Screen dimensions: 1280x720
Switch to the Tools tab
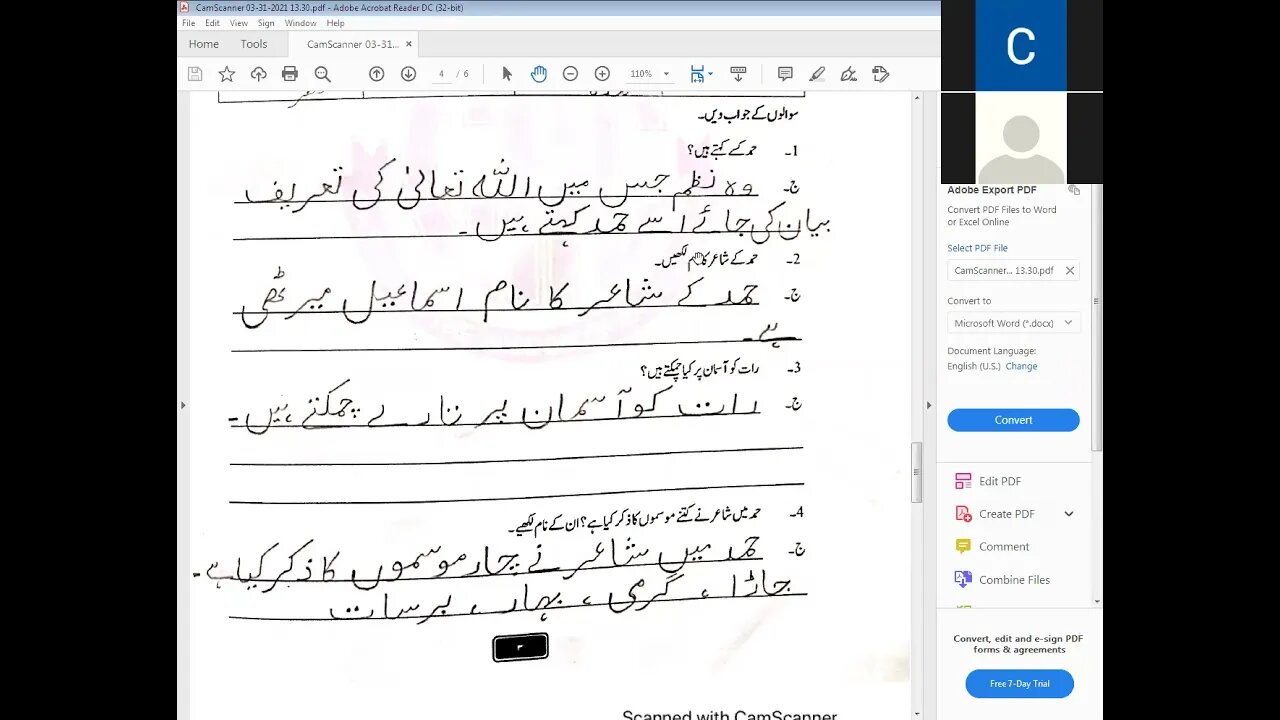254,44
